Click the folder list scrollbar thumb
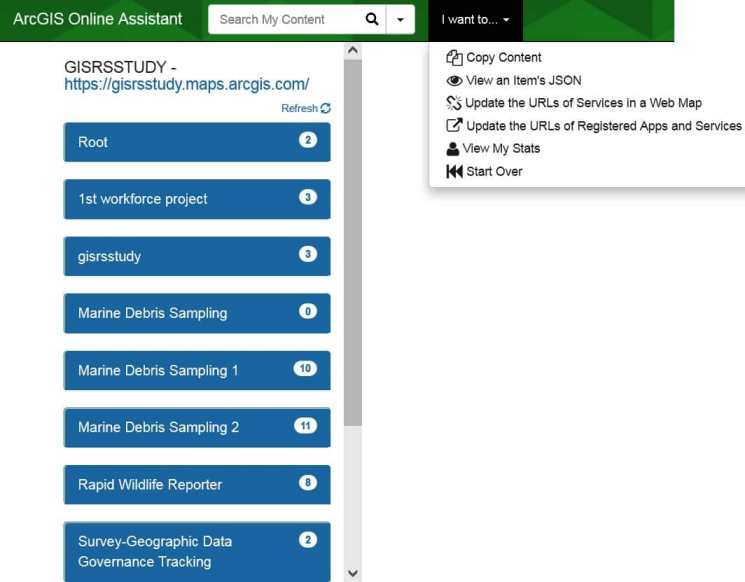The height and width of the screenshot is (582, 745). point(353,242)
